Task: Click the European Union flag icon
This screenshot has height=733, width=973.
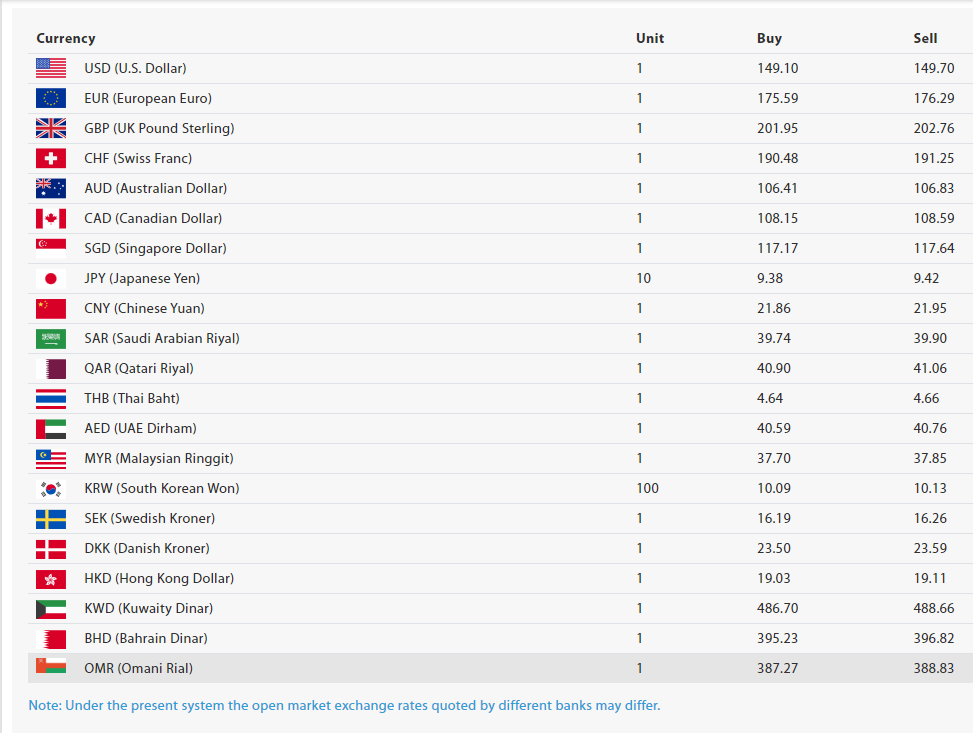Action: click(51, 98)
